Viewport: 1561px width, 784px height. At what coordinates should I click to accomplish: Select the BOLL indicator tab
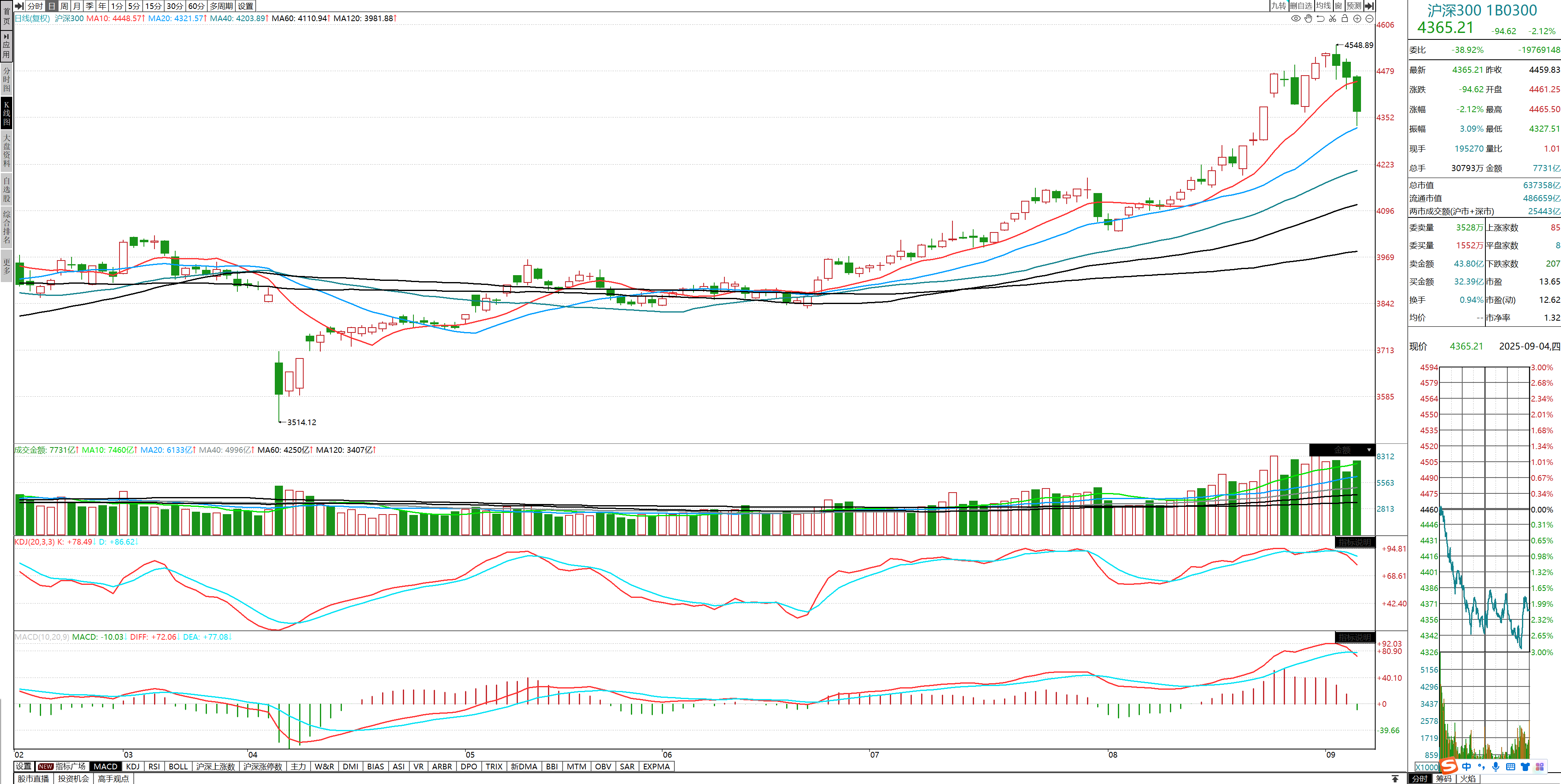[178, 767]
